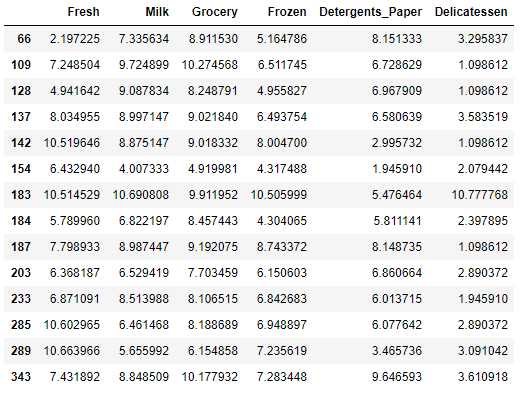Select row index 184
521x396 pixels.
pos(21,221)
